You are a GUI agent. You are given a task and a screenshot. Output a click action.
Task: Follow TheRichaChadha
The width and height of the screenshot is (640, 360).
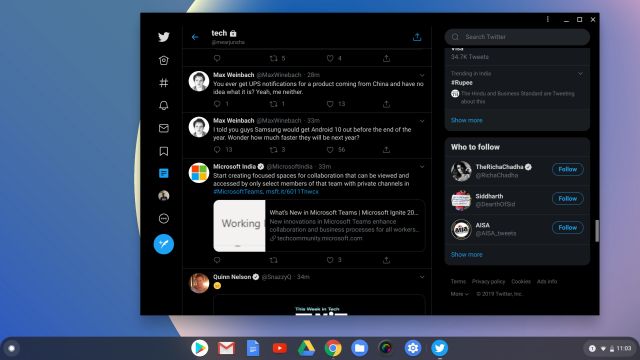567,169
